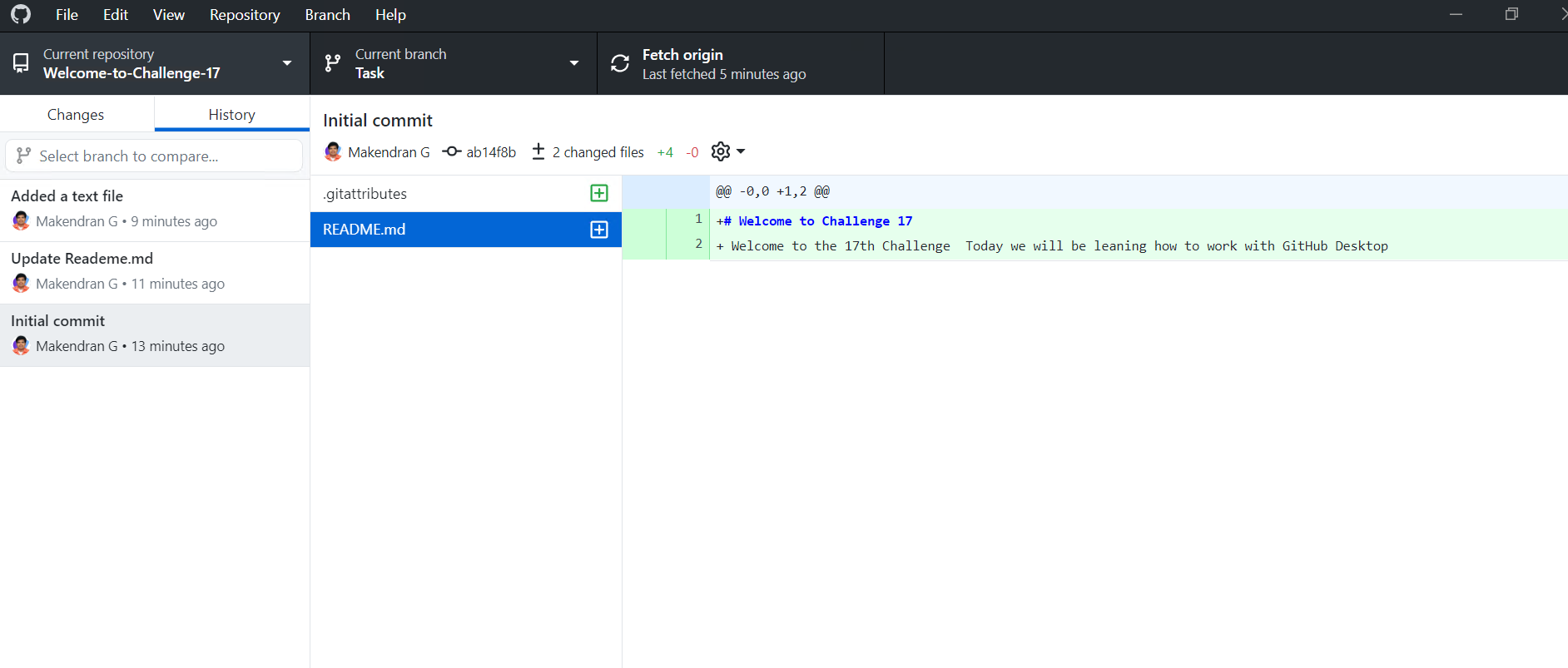This screenshot has height=668, width=1568.
Task: Minimize the GitHub Desktop window
Action: (1456, 14)
